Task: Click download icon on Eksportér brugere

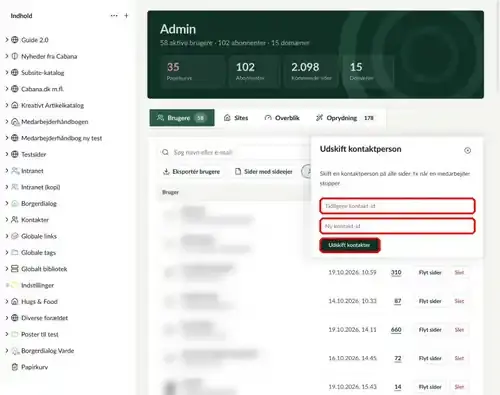Action: click(x=166, y=172)
